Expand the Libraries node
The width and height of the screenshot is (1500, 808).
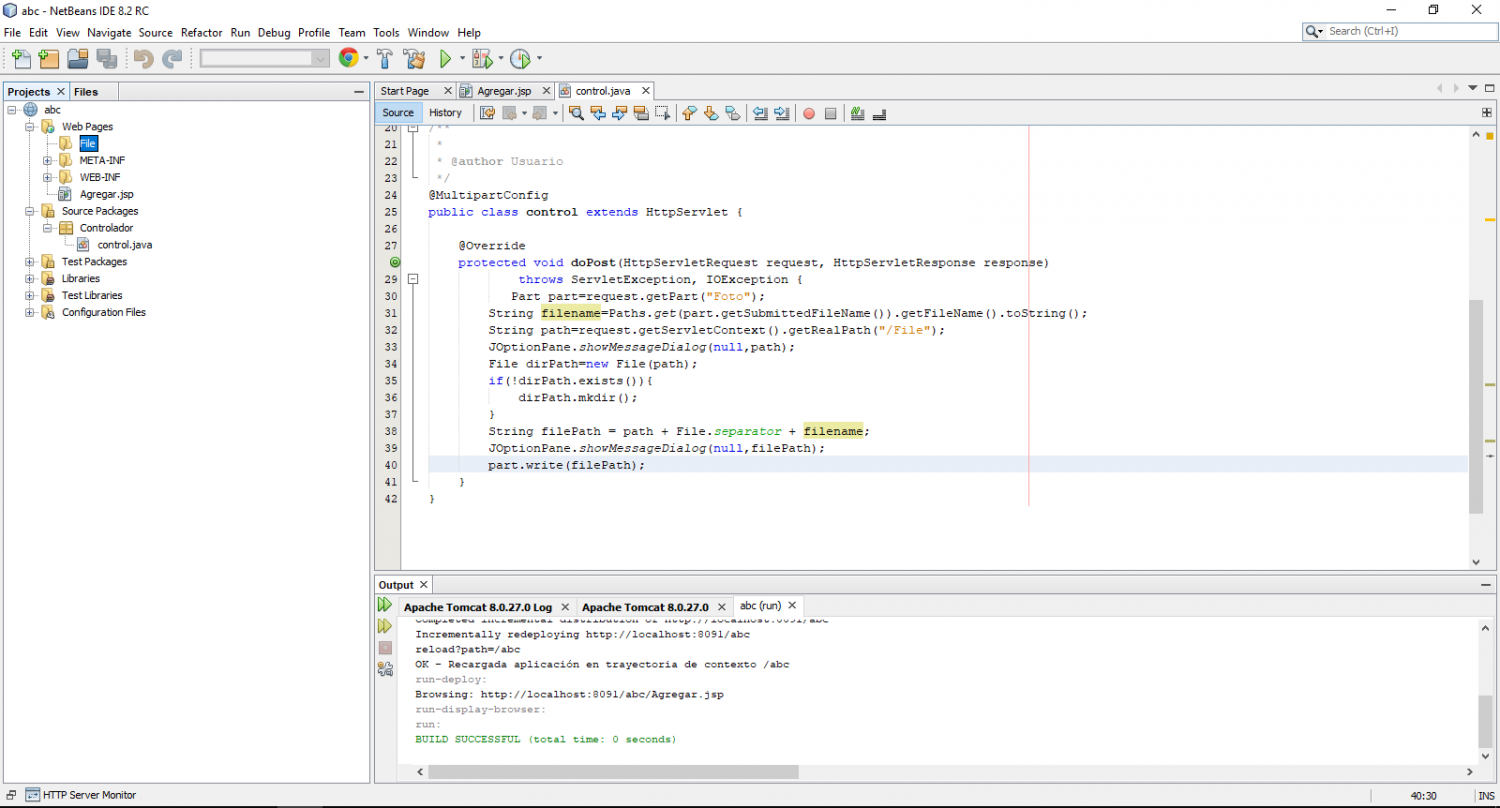pyautogui.click(x=30, y=279)
